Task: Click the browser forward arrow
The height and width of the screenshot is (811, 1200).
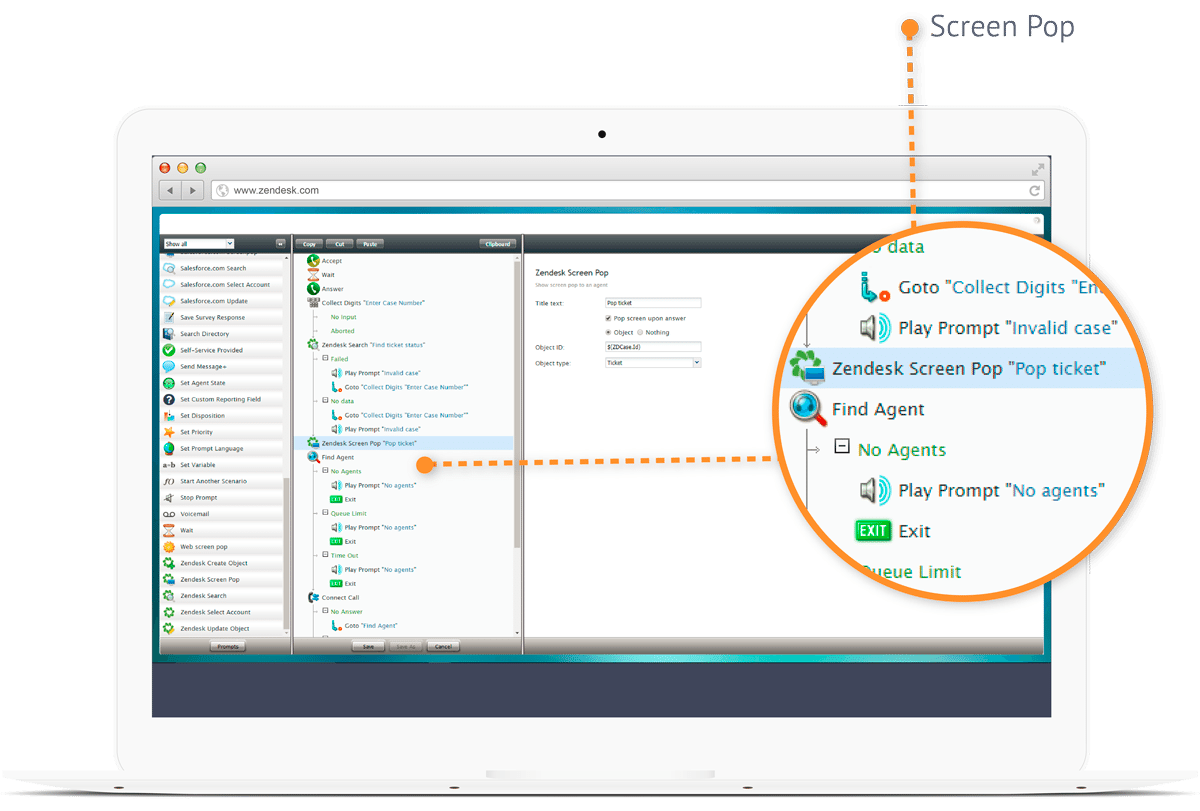Action: coord(192,190)
